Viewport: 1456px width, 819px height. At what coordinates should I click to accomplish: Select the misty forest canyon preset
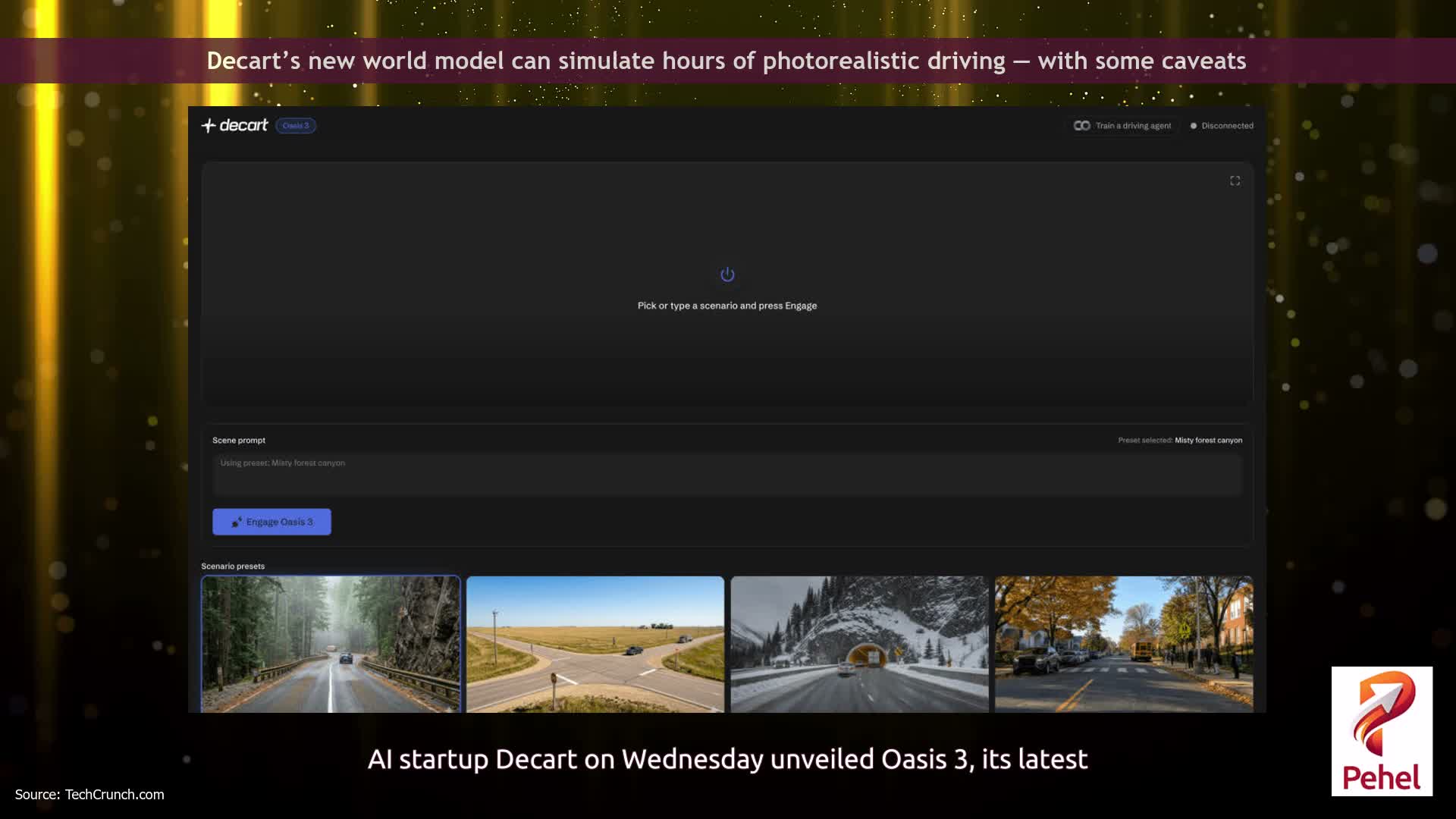point(331,644)
